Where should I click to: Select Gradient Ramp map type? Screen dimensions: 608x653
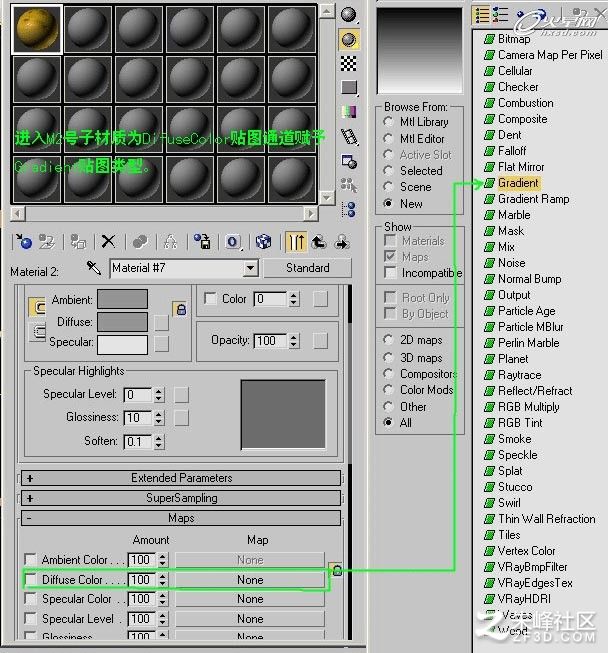(x=533, y=199)
